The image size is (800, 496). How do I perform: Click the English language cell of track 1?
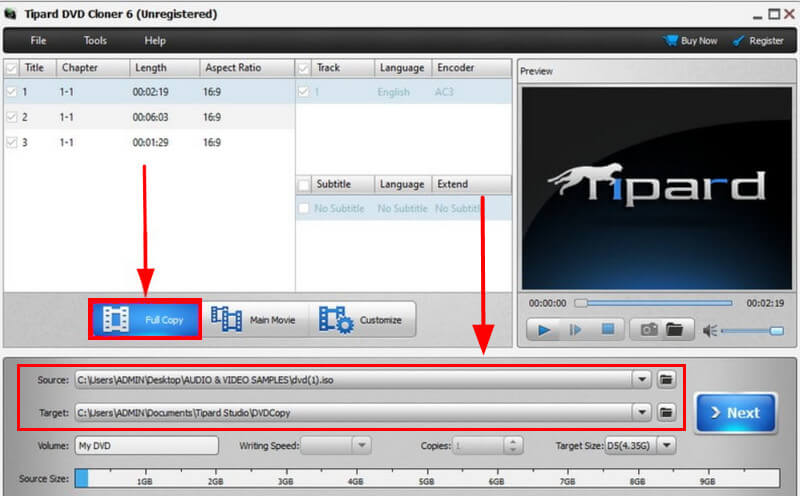tap(393, 92)
